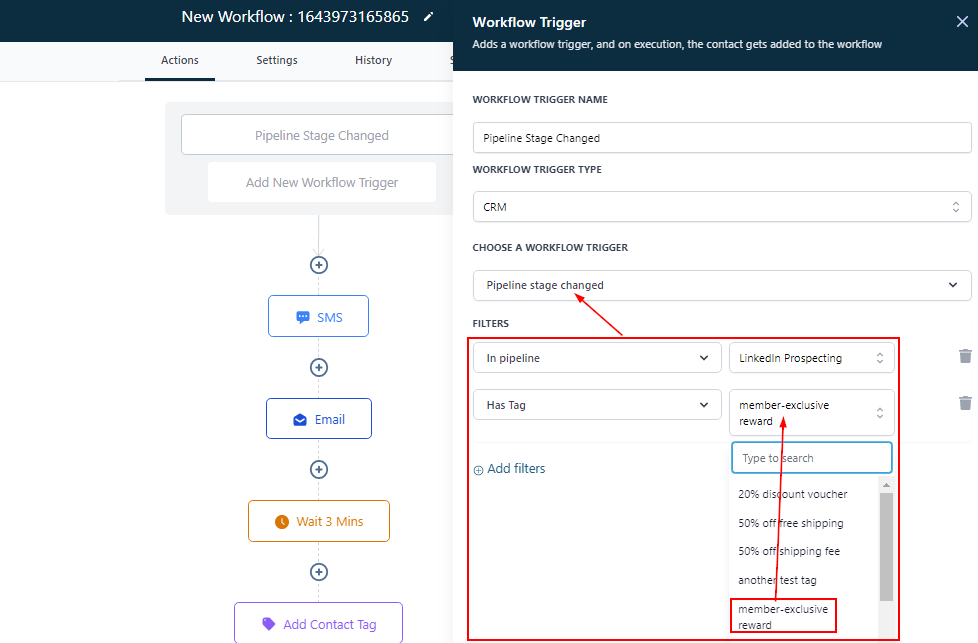
Task: Add a step above the SMS action
Action: [x=319, y=265]
